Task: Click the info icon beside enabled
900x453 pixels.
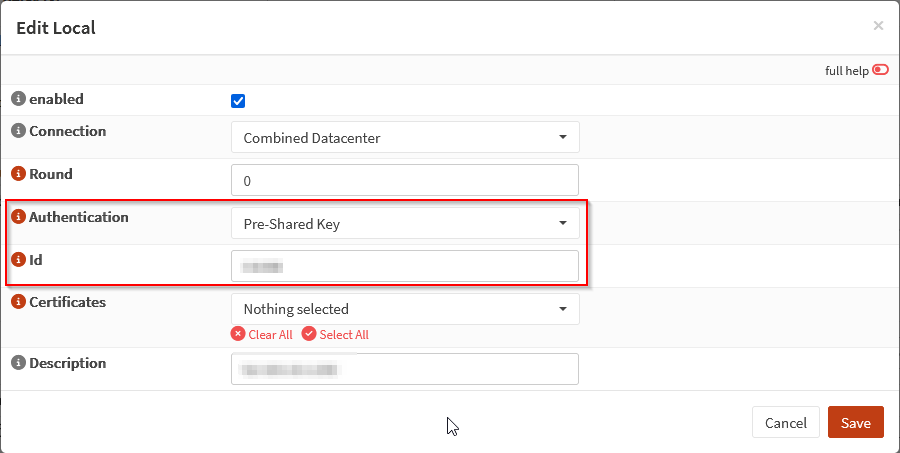Action: pos(17,99)
